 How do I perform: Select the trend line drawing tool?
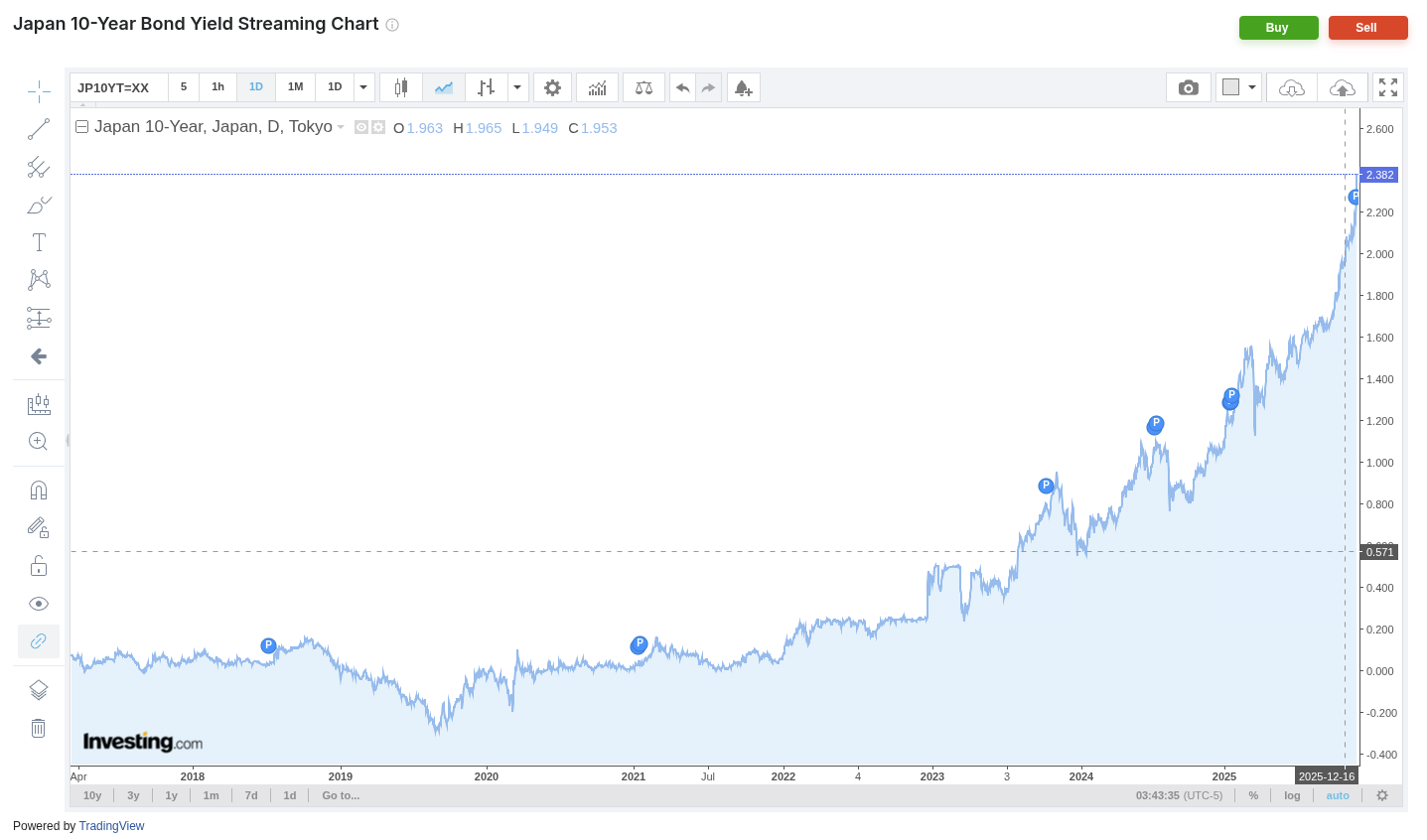point(39,129)
